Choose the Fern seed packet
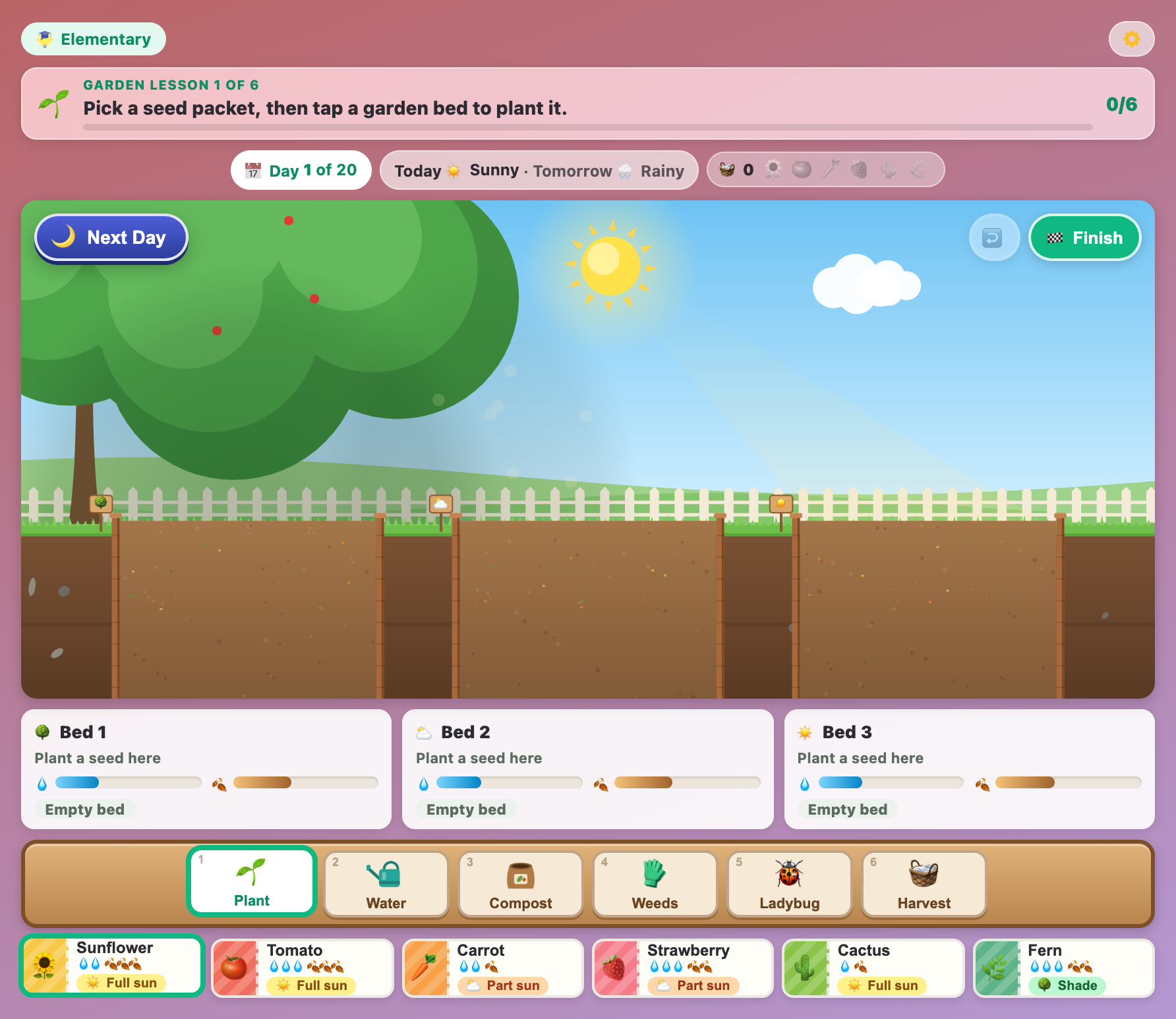Viewport: 1176px width, 1019px height. [1064, 968]
